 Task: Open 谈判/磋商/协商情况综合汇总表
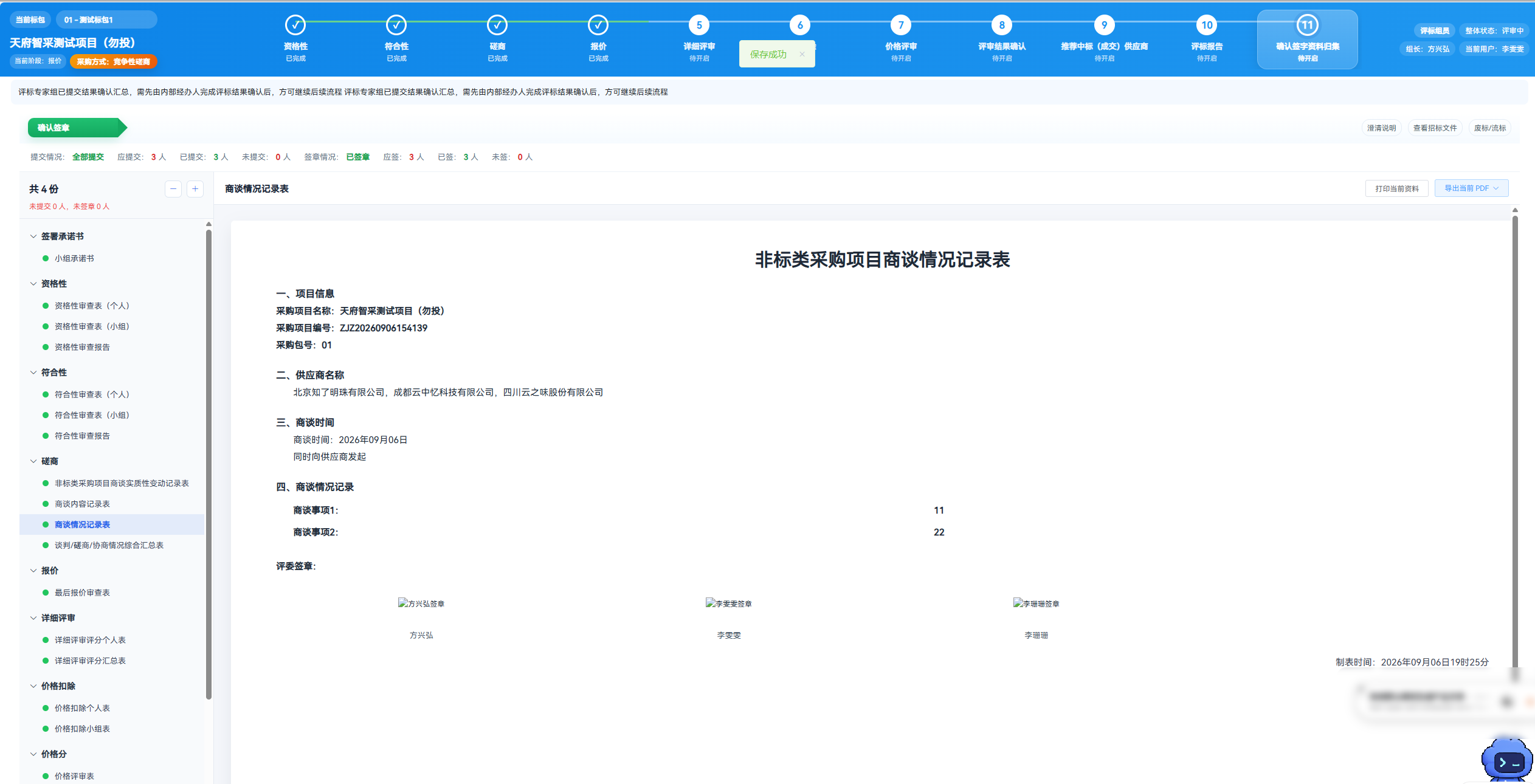tap(109, 545)
